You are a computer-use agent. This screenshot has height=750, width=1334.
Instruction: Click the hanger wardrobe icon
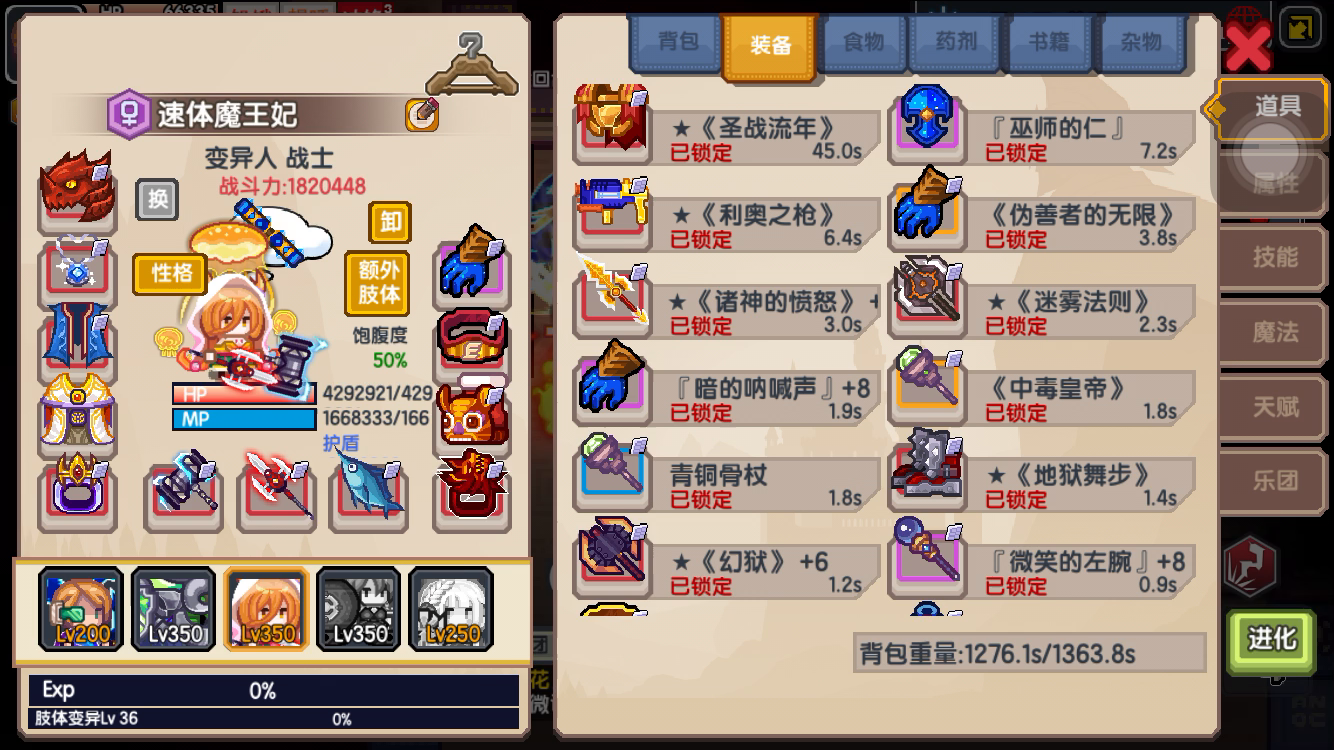471,65
